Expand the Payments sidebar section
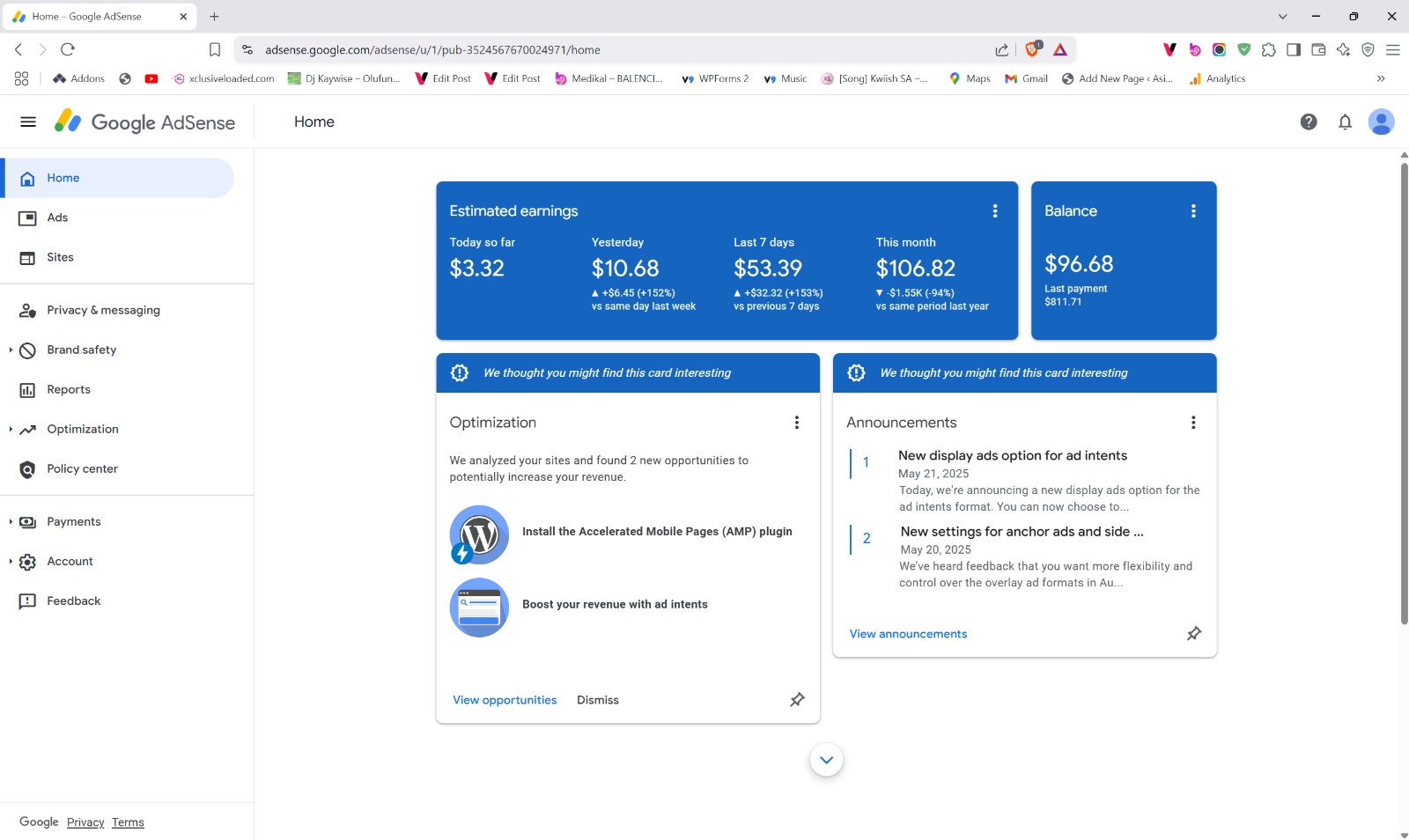This screenshot has width=1409, height=840. pos(11,522)
